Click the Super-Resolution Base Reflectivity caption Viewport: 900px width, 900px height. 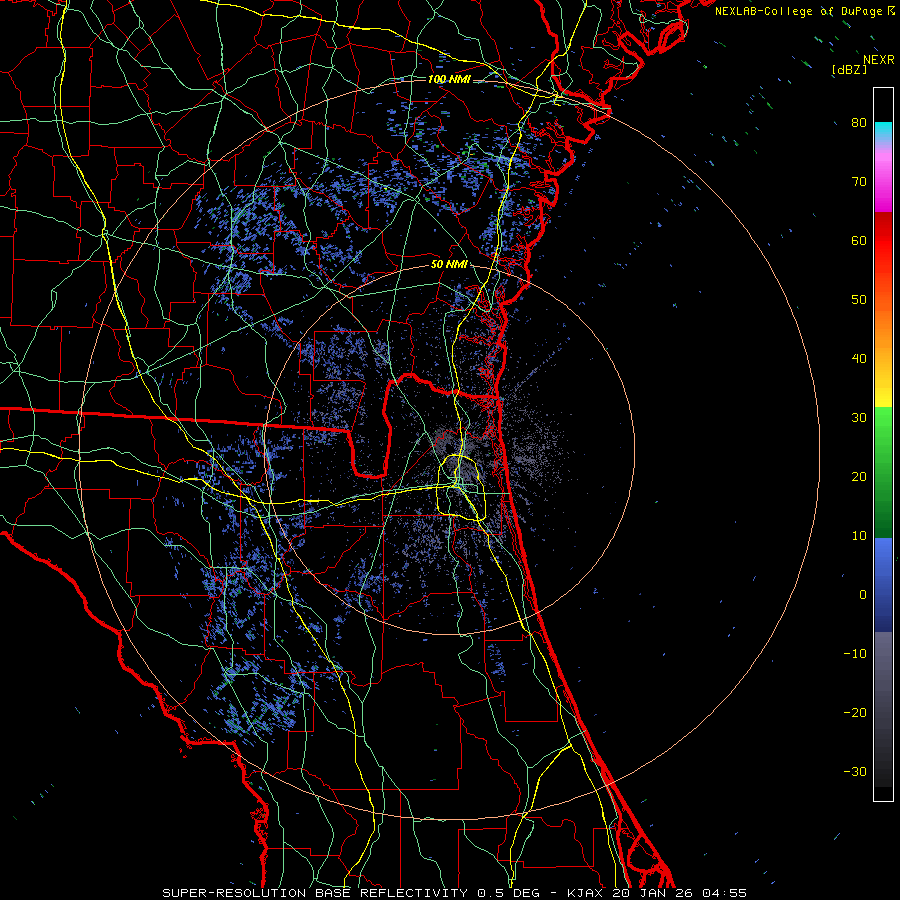coord(453,893)
